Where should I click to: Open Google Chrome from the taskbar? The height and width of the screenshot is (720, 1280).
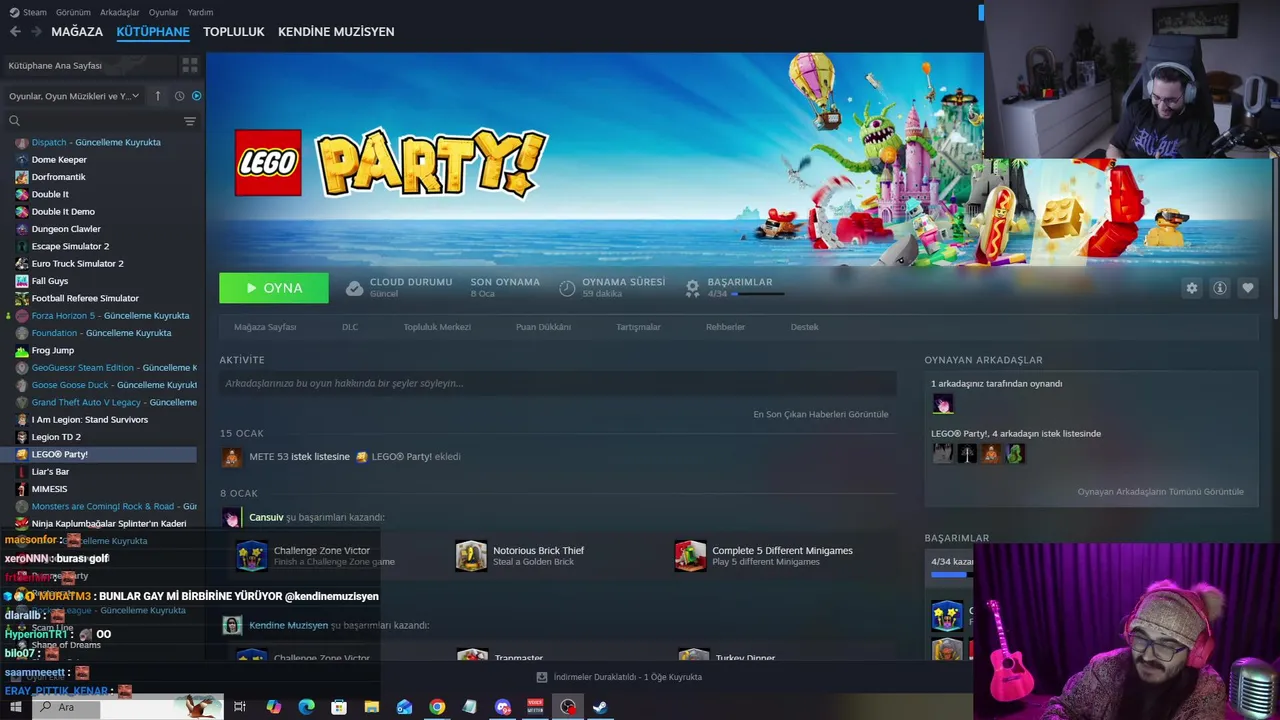click(437, 707)
